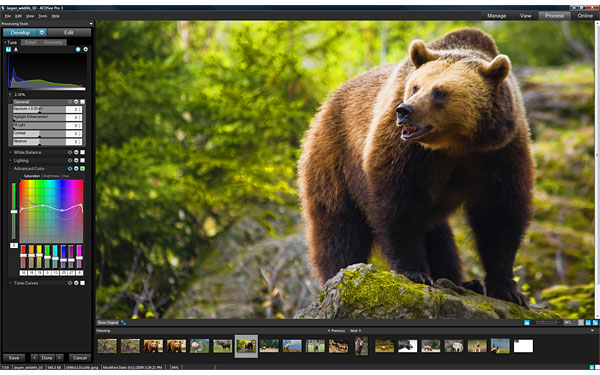Click the red color saturation slider
Screen dimensions: 600x375
click(x=23, y=256)
